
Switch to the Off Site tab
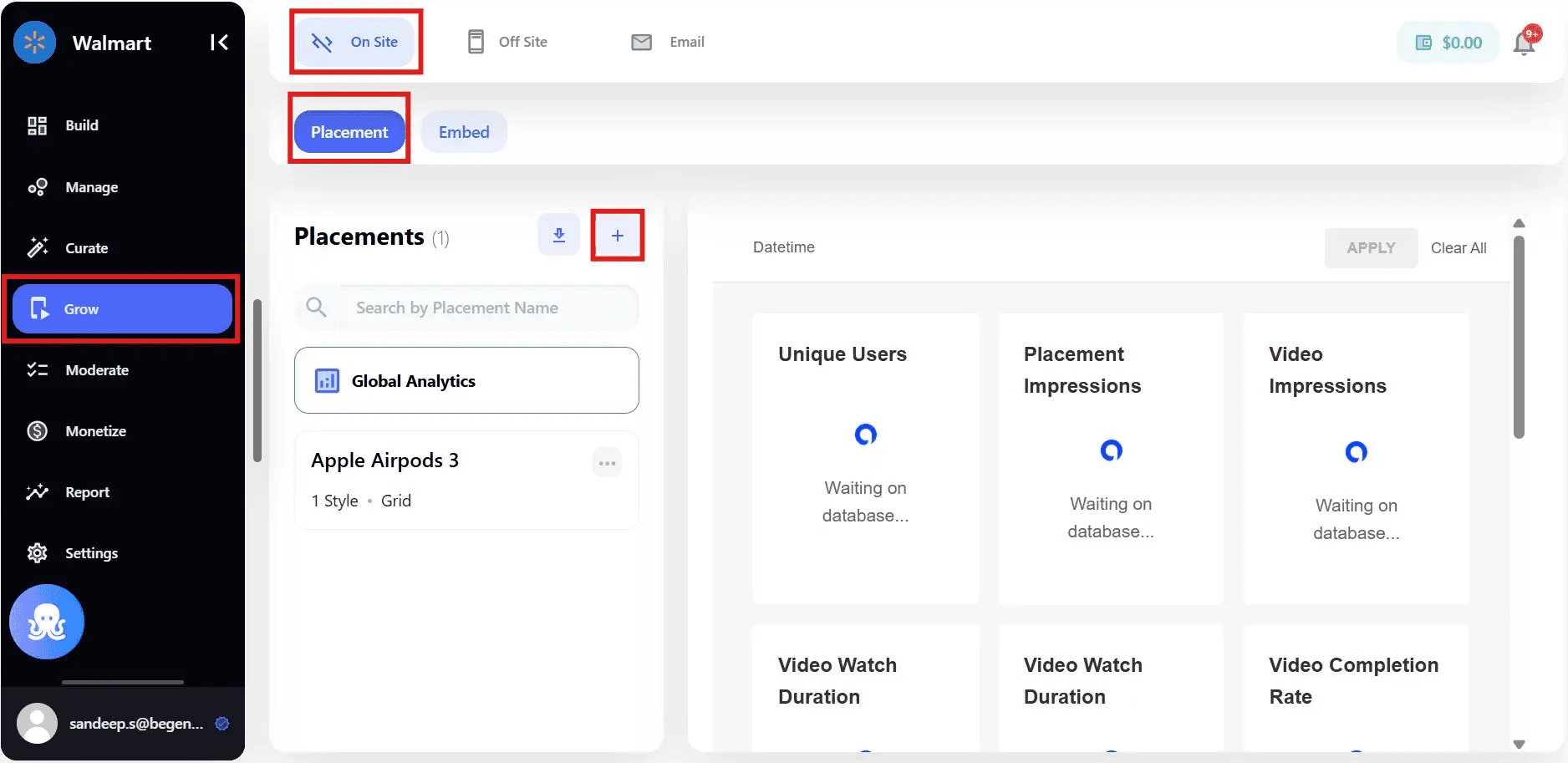click(507, 42)
